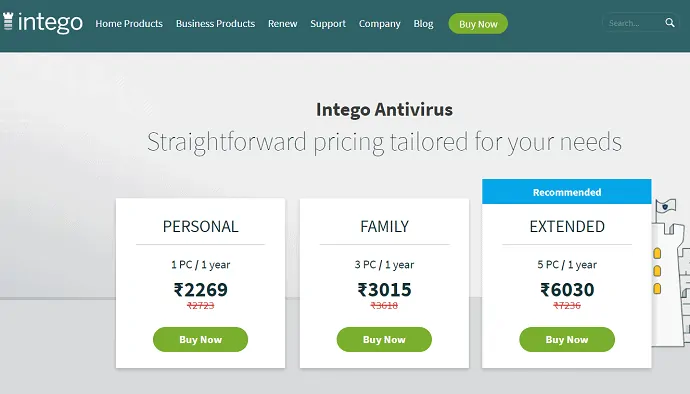
Task: Click the Intego castle logo icon
Action: tap(8, 21)
